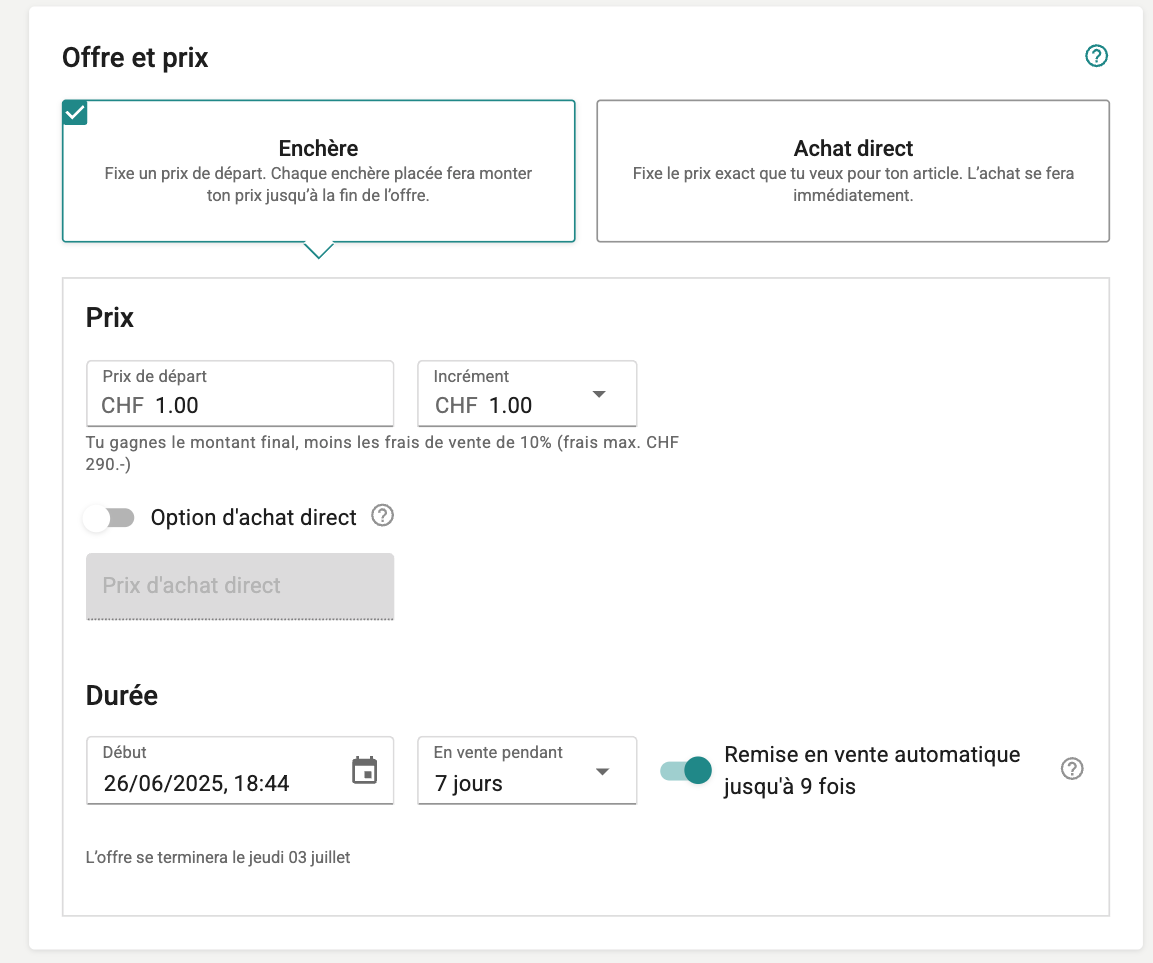Select the Achat direct offer type card

pyautogui.click(x=853, y=171)
